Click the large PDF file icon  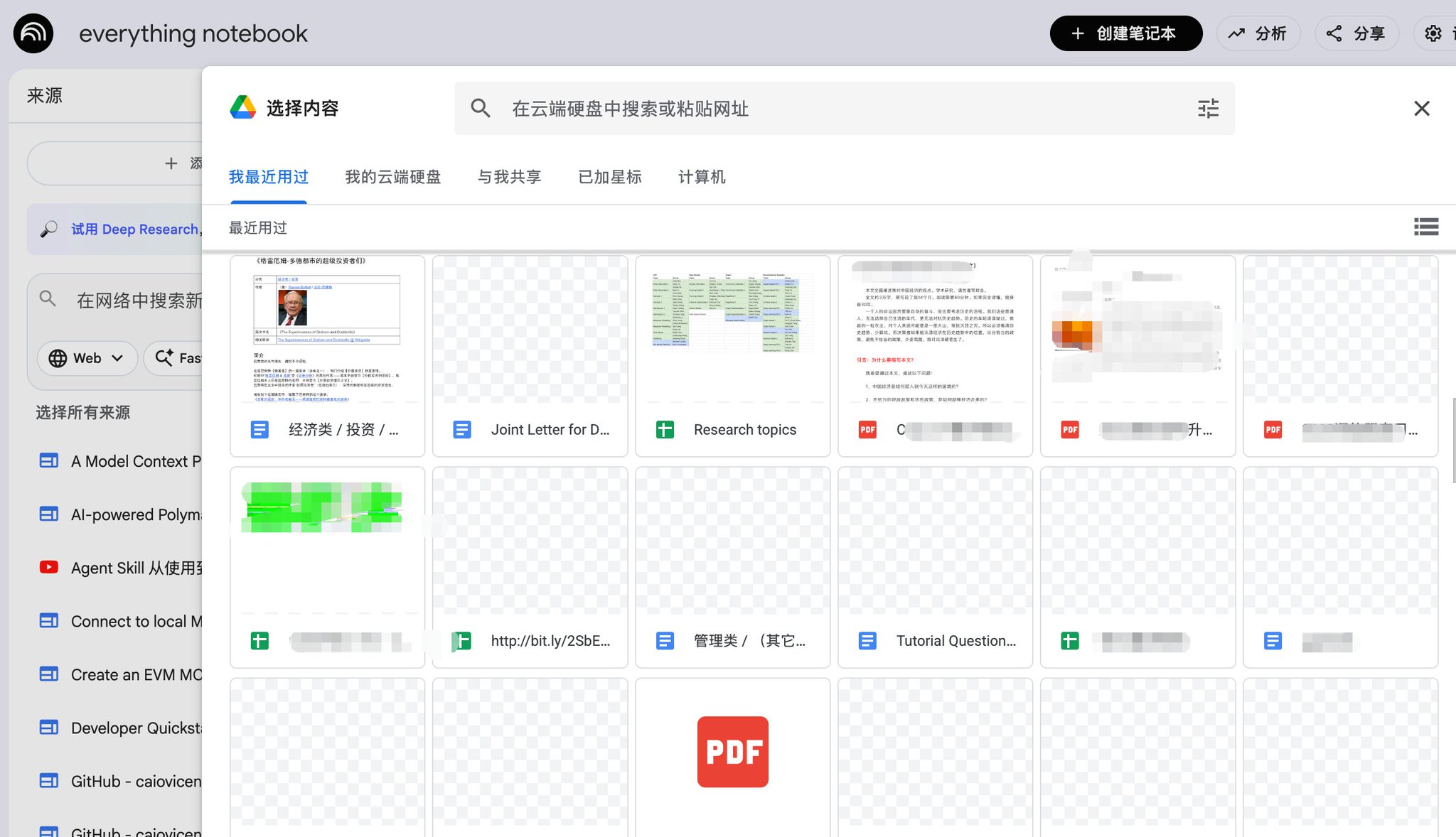(x=733, y=752)
